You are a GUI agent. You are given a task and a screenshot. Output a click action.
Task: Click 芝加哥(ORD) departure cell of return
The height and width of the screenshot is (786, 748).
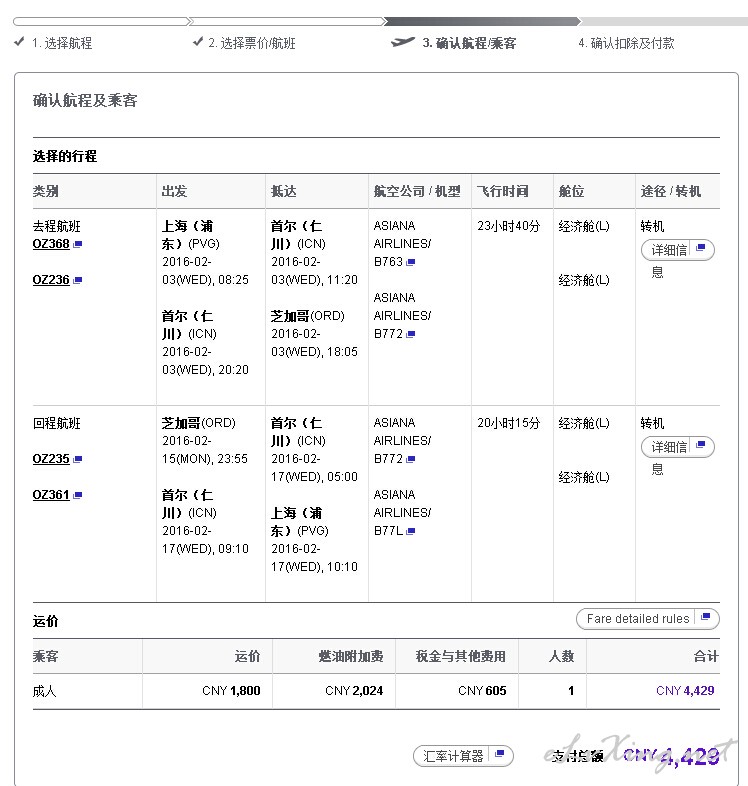(x=199, y=423)
